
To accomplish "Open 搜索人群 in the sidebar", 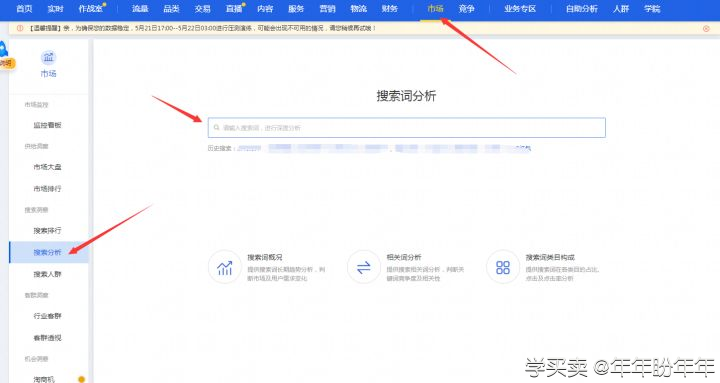I will coord(47,274).
